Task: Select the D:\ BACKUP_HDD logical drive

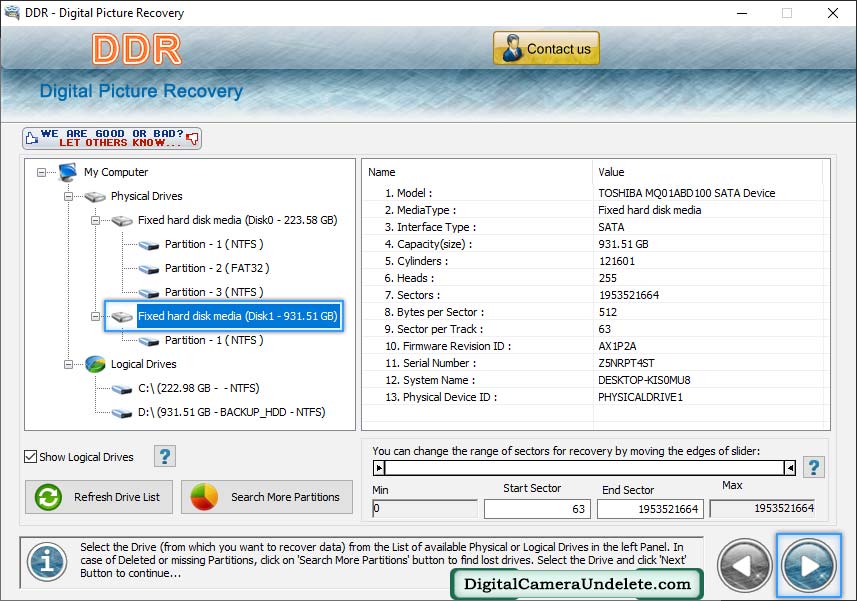Action: click(x=231, y=412)
